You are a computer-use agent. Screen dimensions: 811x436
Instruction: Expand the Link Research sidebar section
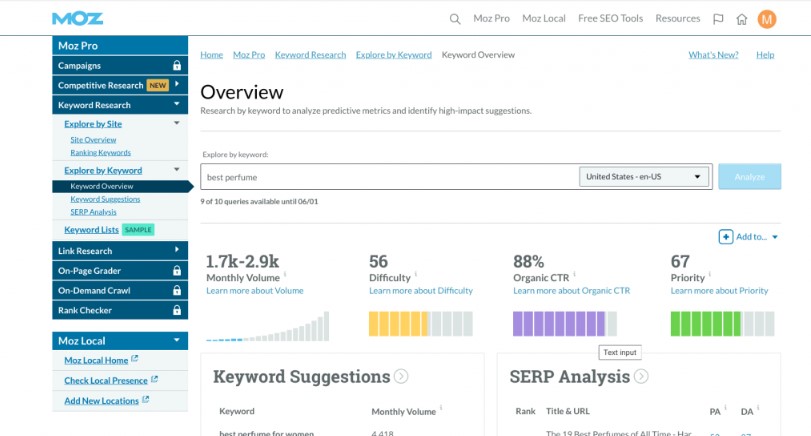click(x=177, y=250)
